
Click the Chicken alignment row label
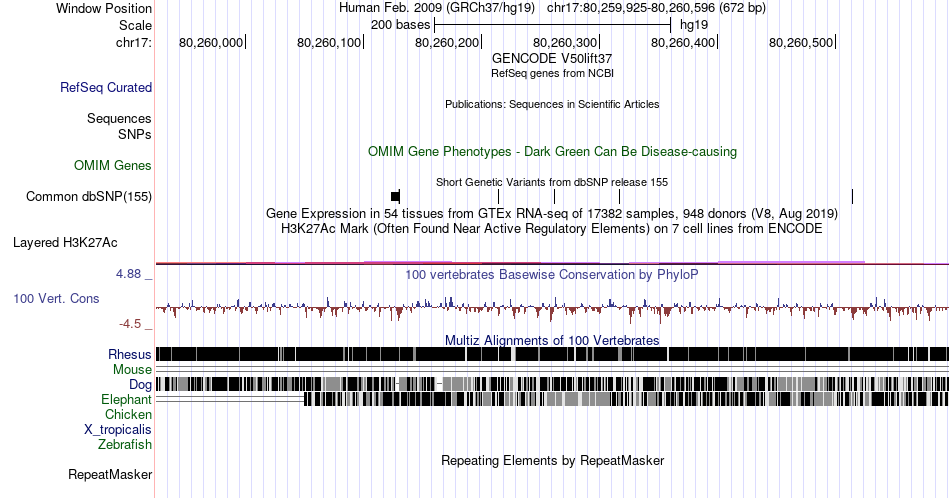coord(128,414)
